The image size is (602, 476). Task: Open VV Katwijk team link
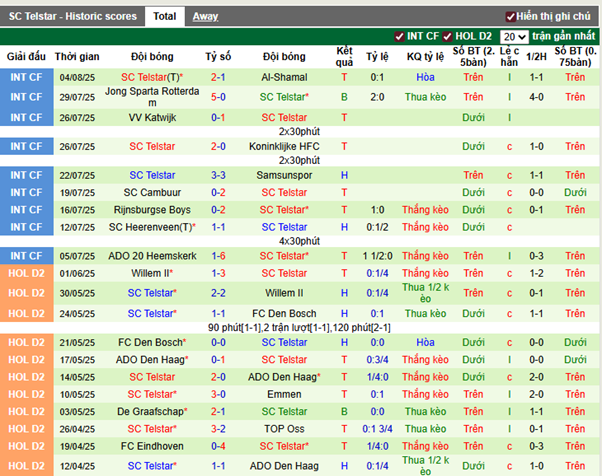tap(152, 117)
